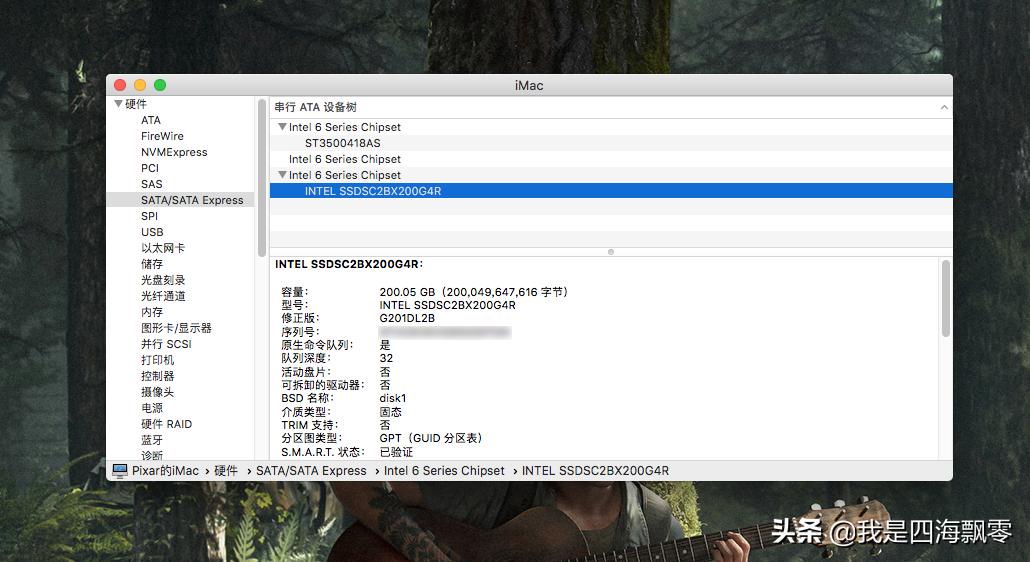Select the highlighted INTEL SSDSC2BX200G4R row
This screenshot has height=562, width=1030.
[611, 191]
